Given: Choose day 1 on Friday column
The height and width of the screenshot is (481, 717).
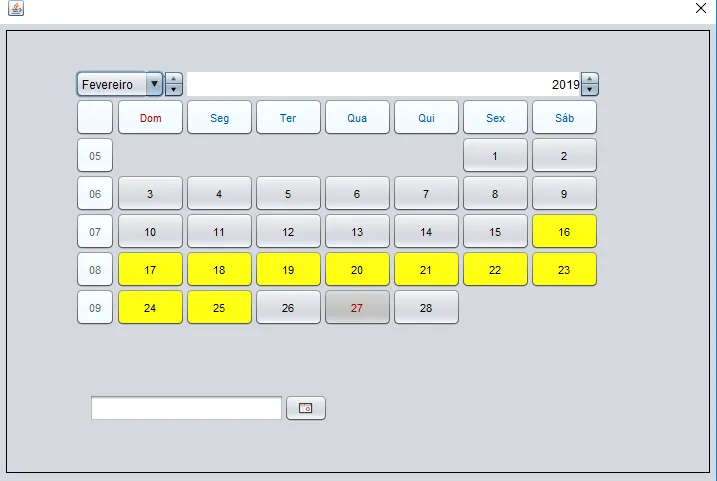Looking at the screenshot, I should coord(495,155).
